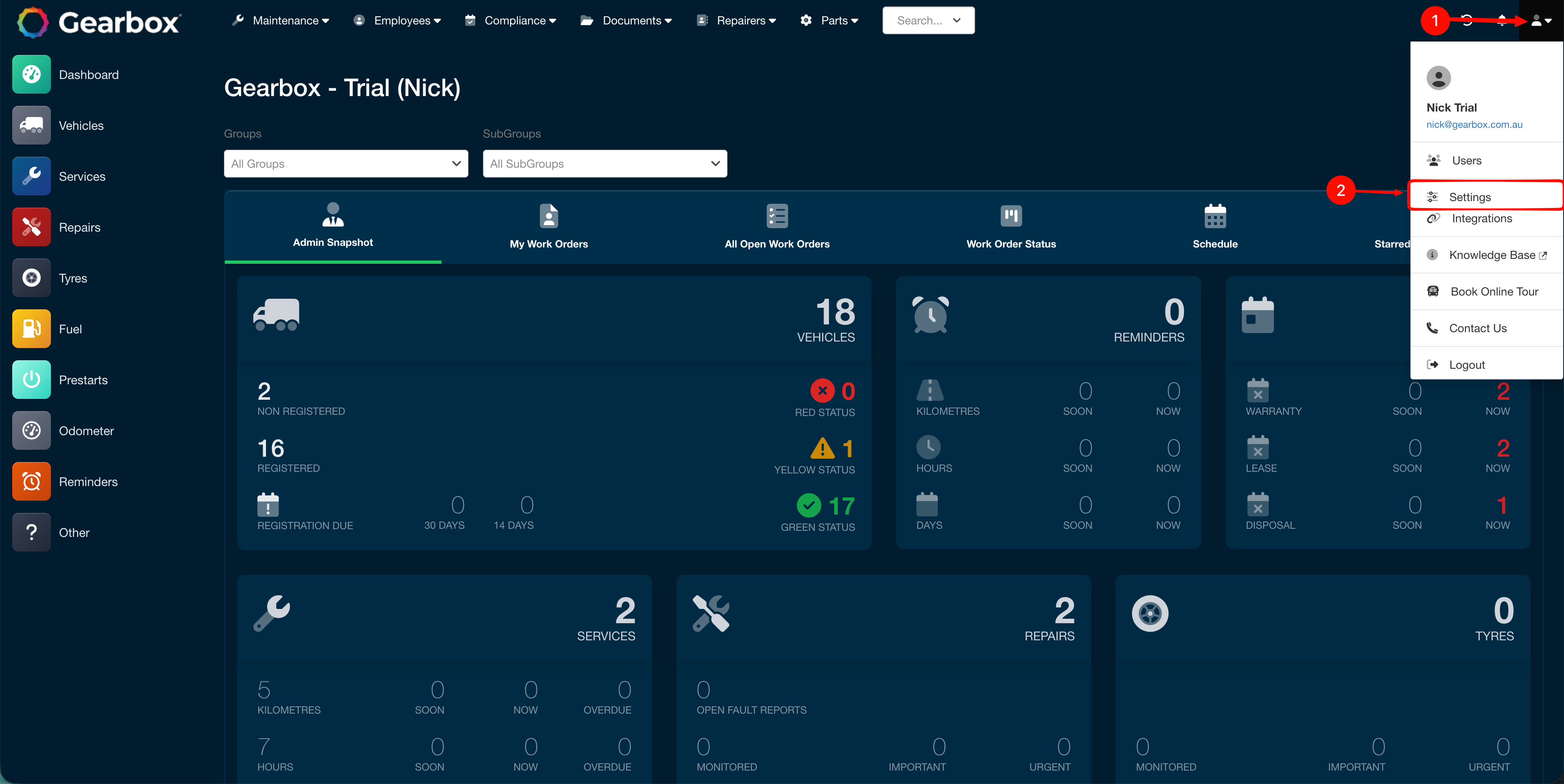Select Book Online Tour menu item
The image size is (1564, 784).
coord(1486,292)
